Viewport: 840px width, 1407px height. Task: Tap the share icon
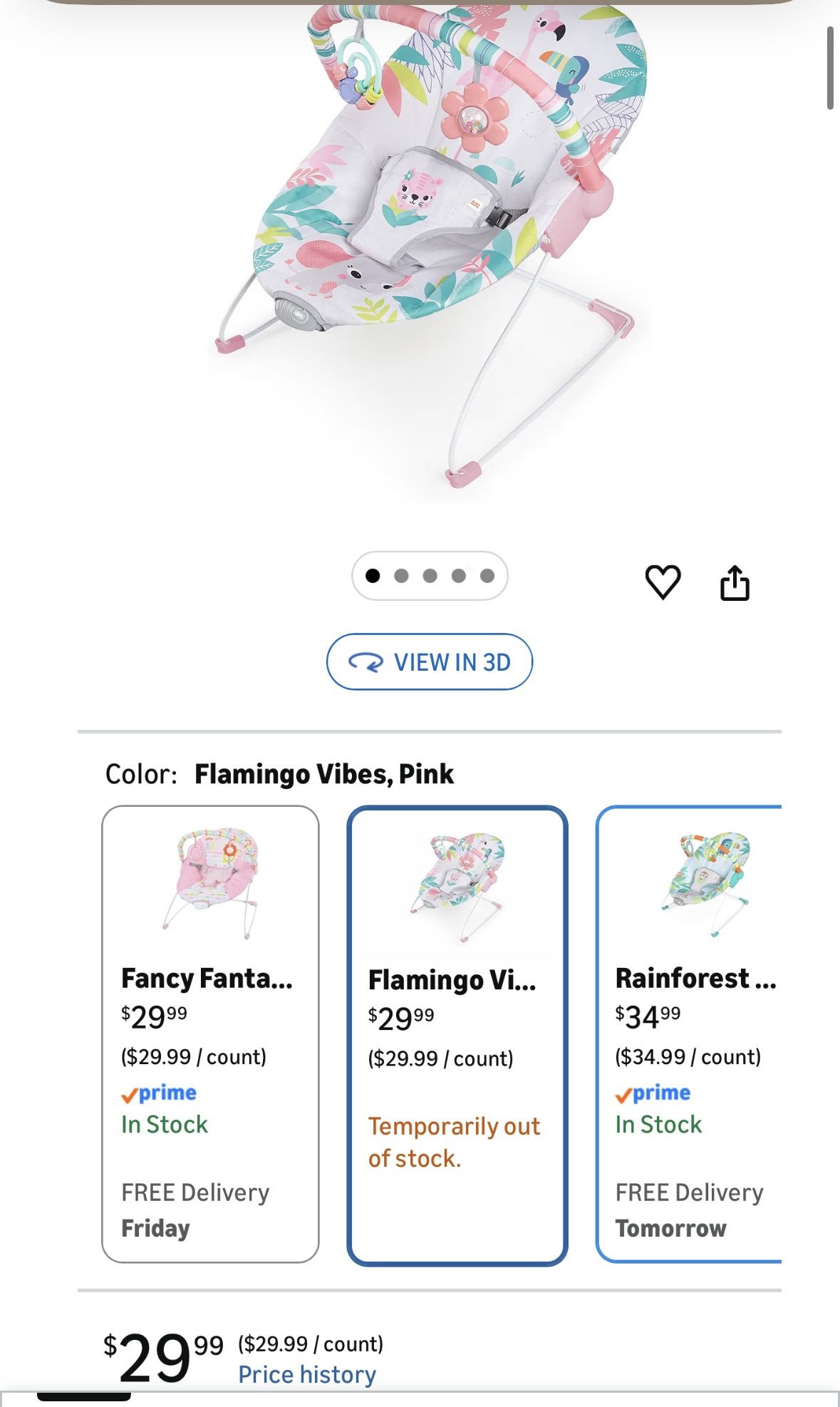pos(735,583)
